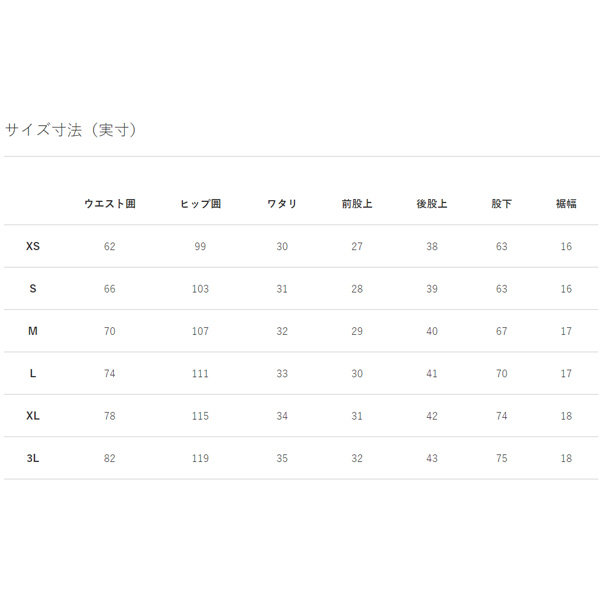The height and width of the screenshot is (600, 600).
Task: Click the 股下 column header
Action: point(502,204)
